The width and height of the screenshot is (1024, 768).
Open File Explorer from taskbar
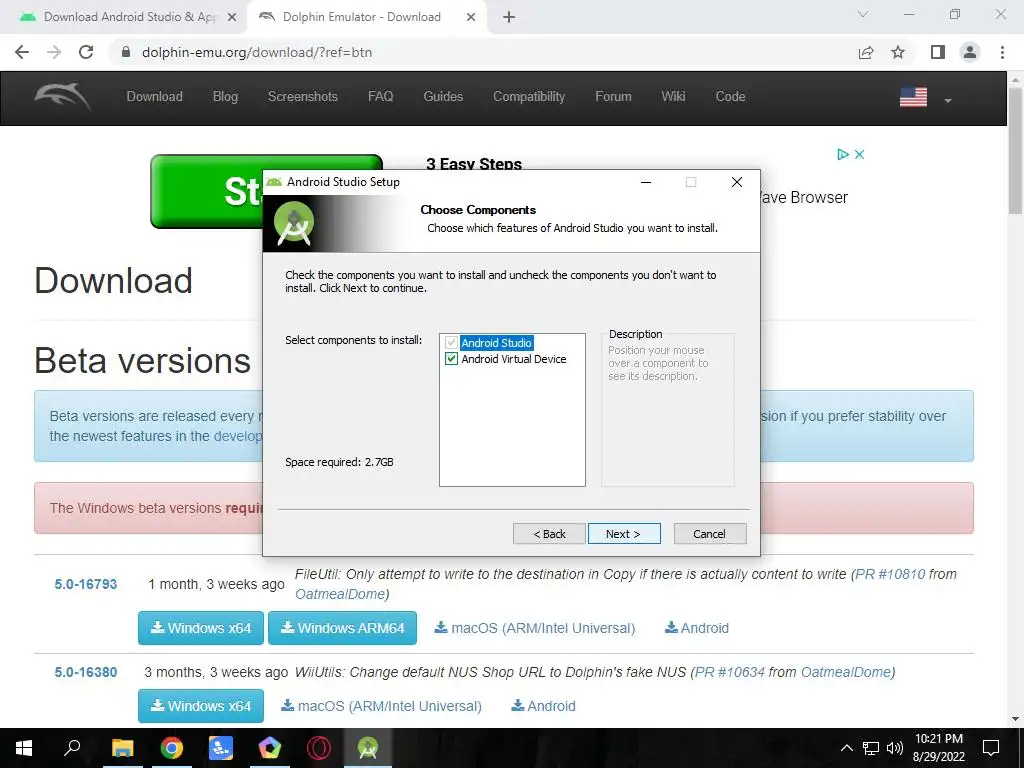(122, 748)
